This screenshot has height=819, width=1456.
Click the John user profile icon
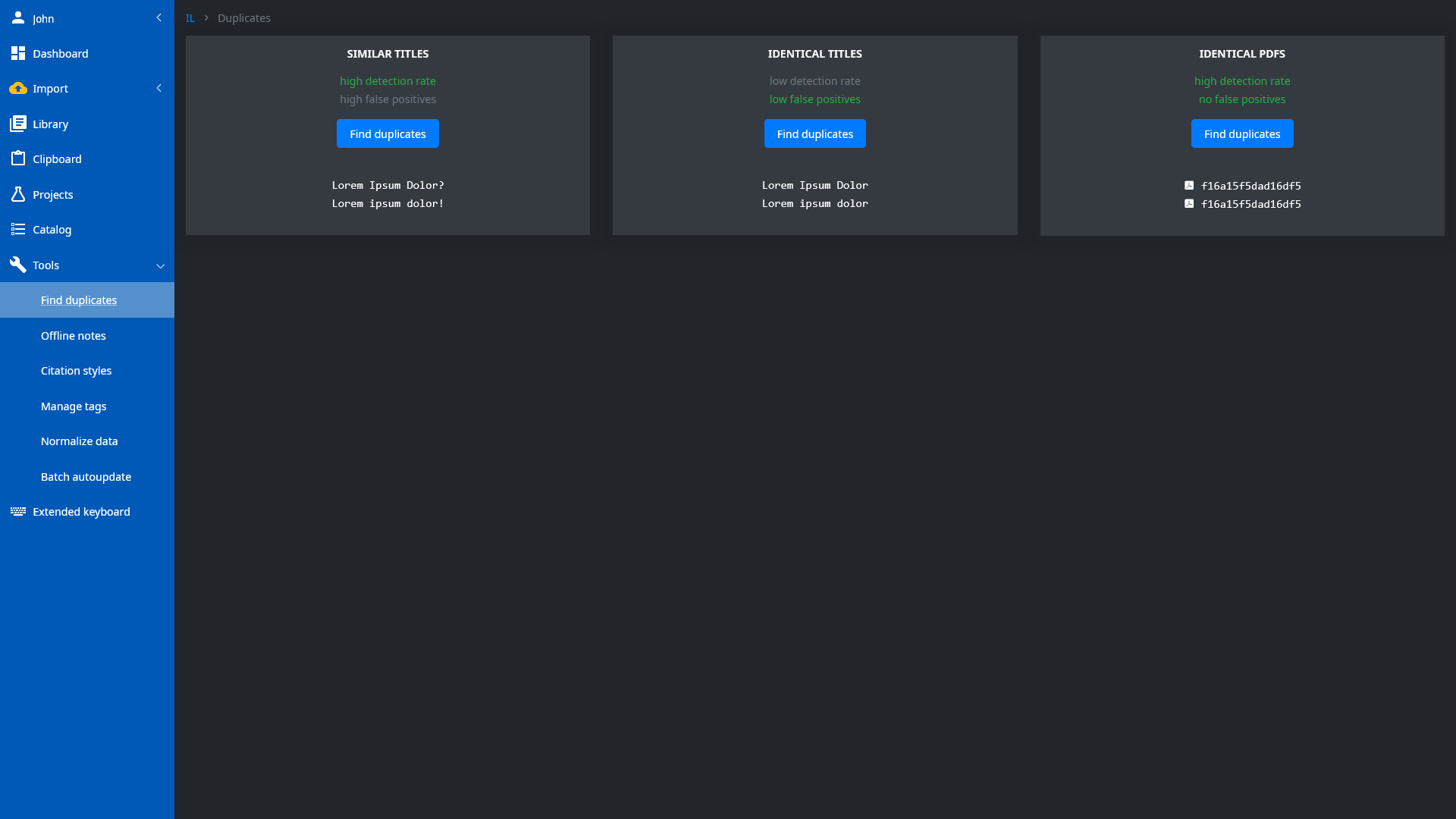coord(17,17)
